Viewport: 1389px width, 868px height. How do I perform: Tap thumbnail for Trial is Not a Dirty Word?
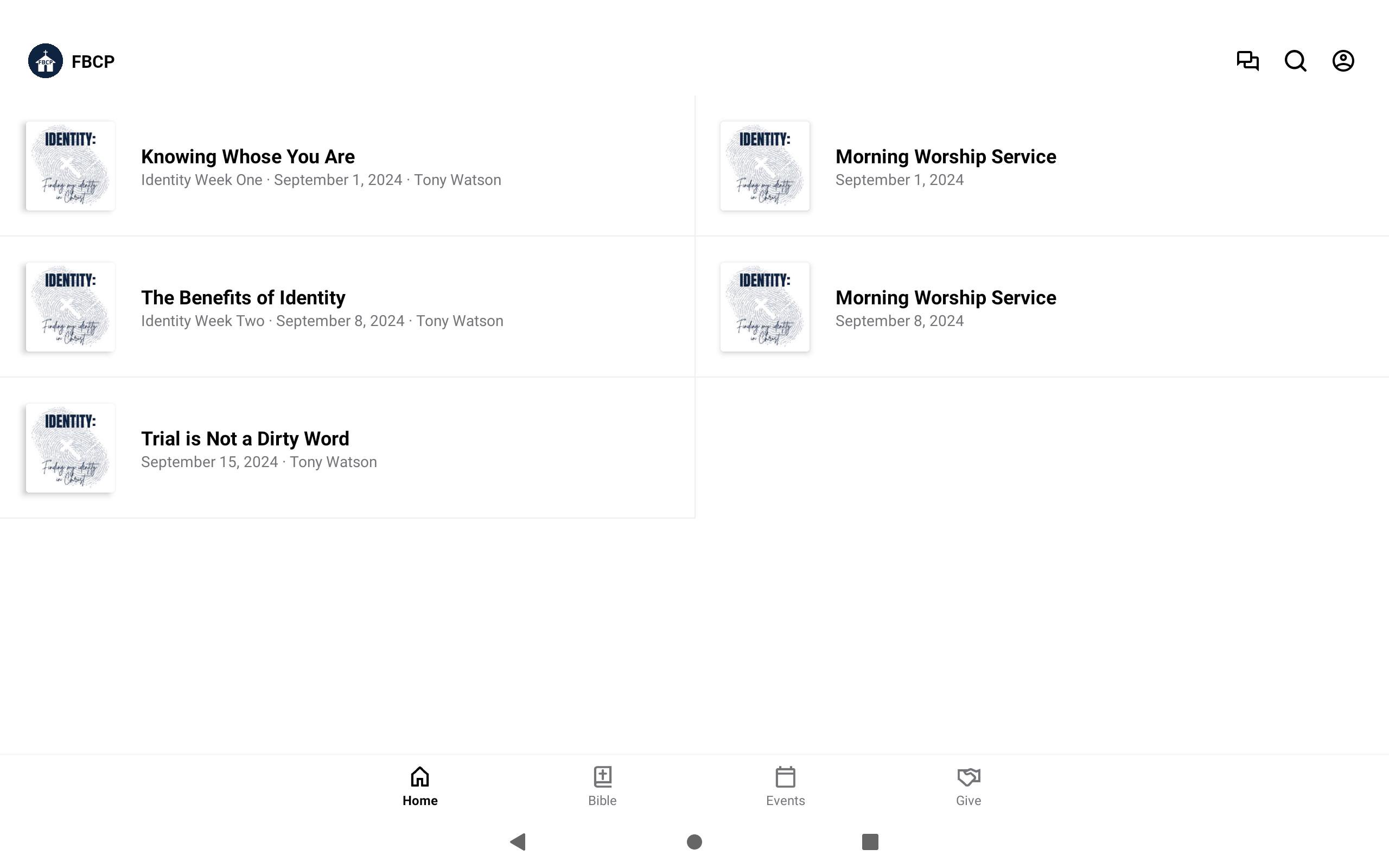71,448
